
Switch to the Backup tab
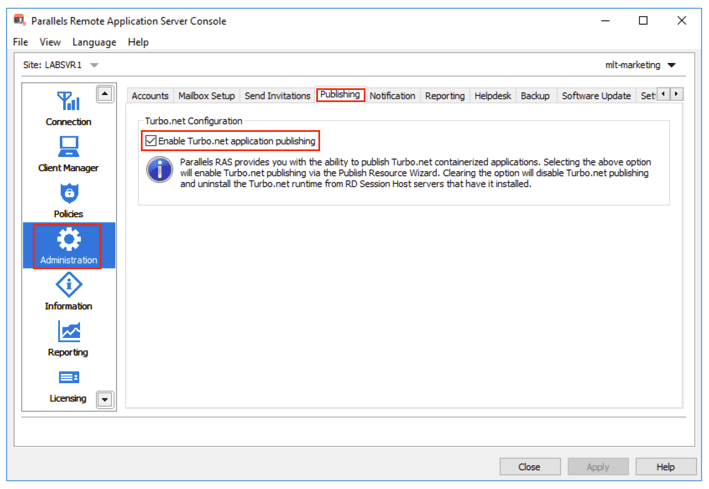[535, 96]
